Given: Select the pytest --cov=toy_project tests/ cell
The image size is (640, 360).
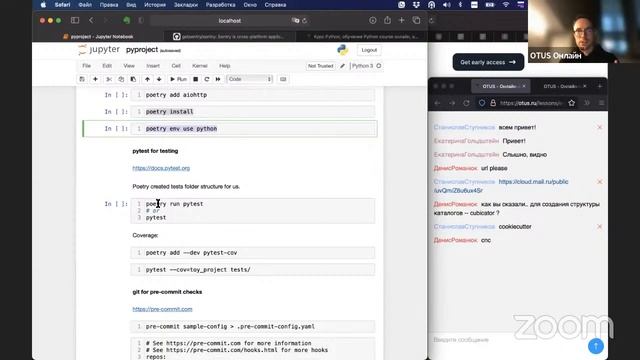Looking at the screenshot, I should pyautogui.click(x=253, y=270).
